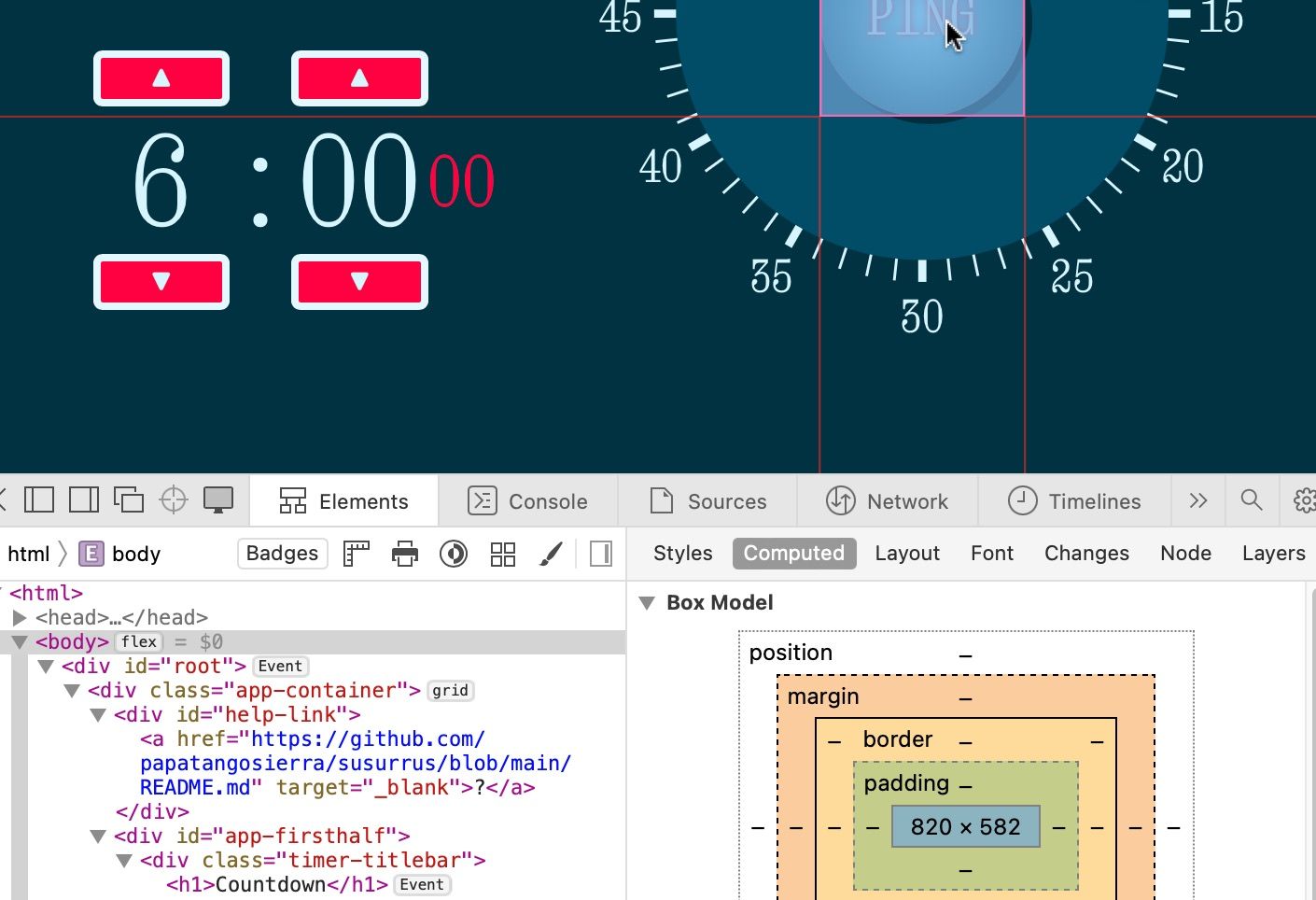
Task: Select html in the breadcrumb path
Action: click(28, 554)
